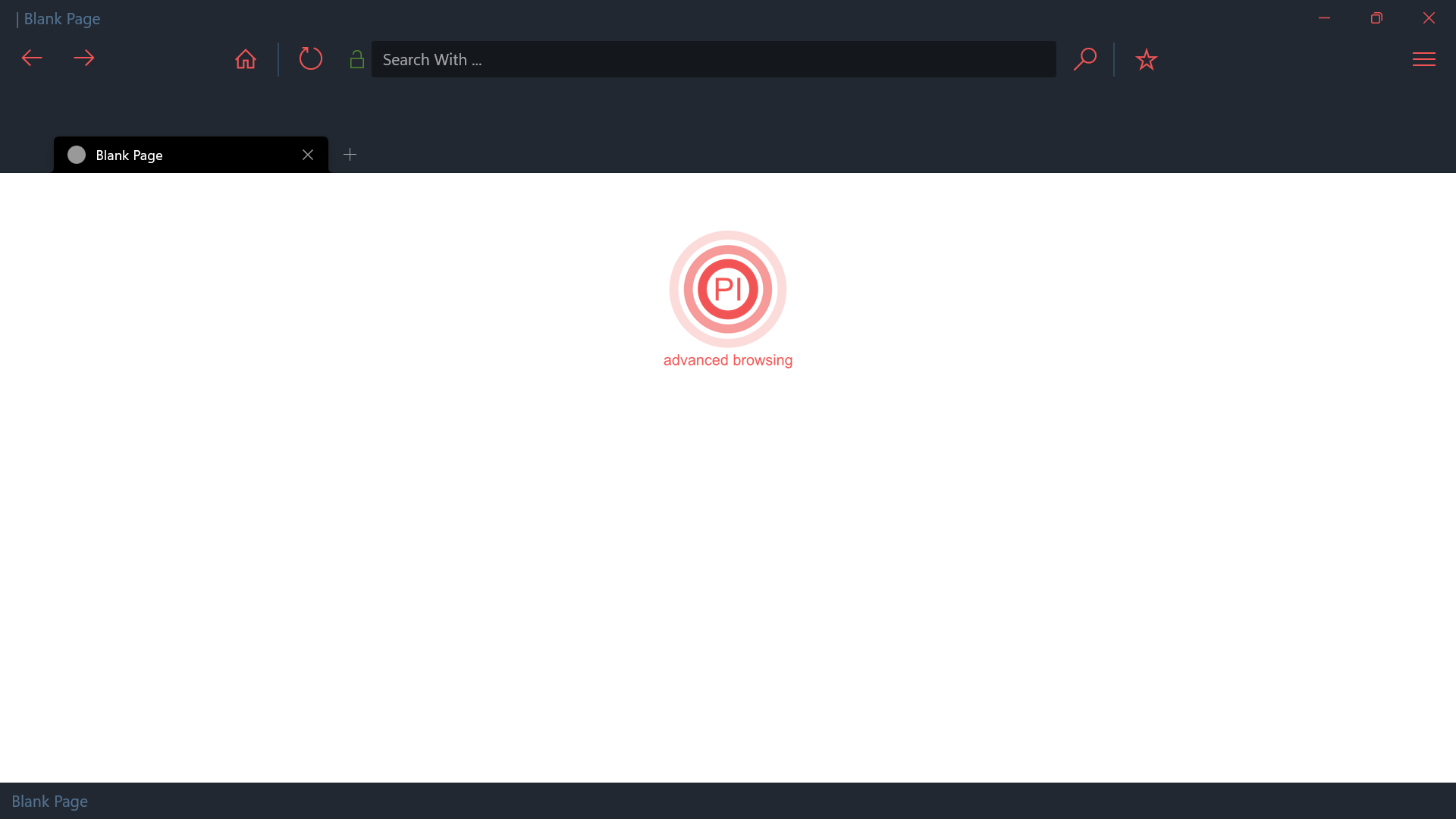Open a new tab with the plus button
Image resolution: width=1456 pixels, height=819 pixels.
[x=350, y=154]
